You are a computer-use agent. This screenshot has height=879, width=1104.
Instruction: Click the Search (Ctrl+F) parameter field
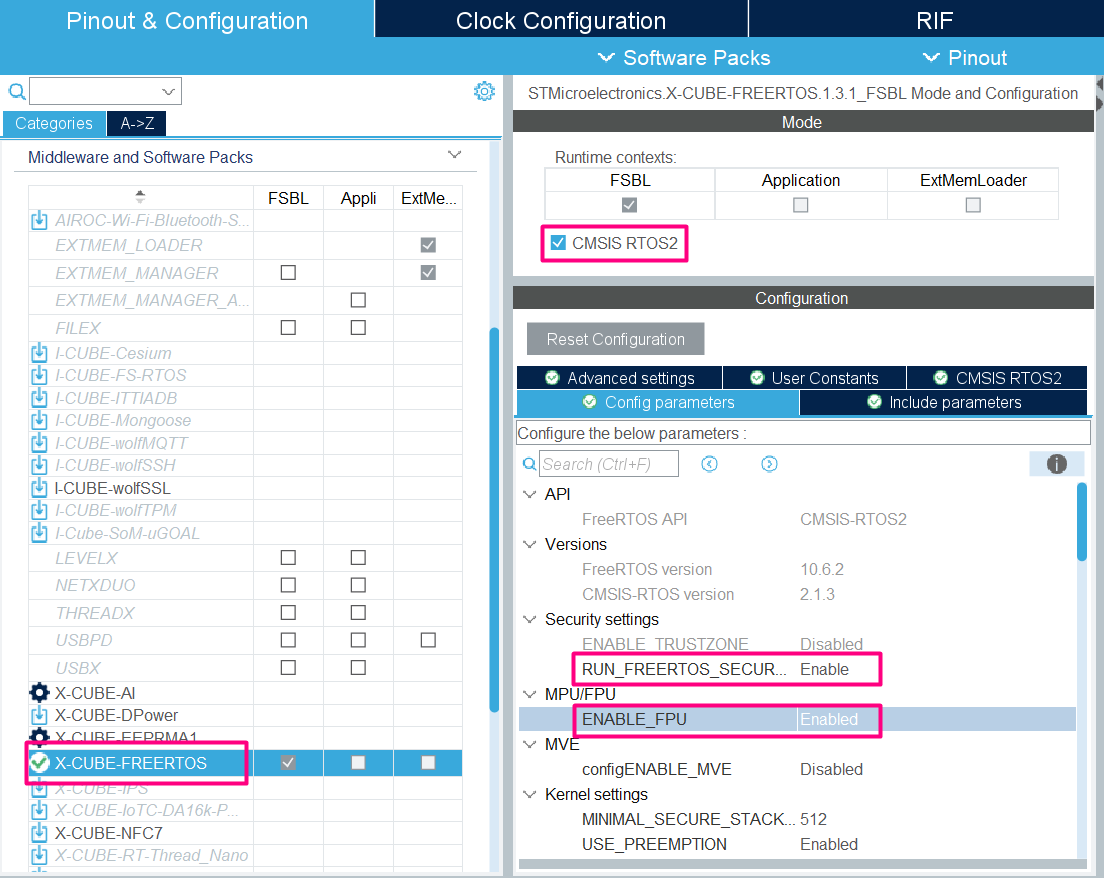click(608, 463)
